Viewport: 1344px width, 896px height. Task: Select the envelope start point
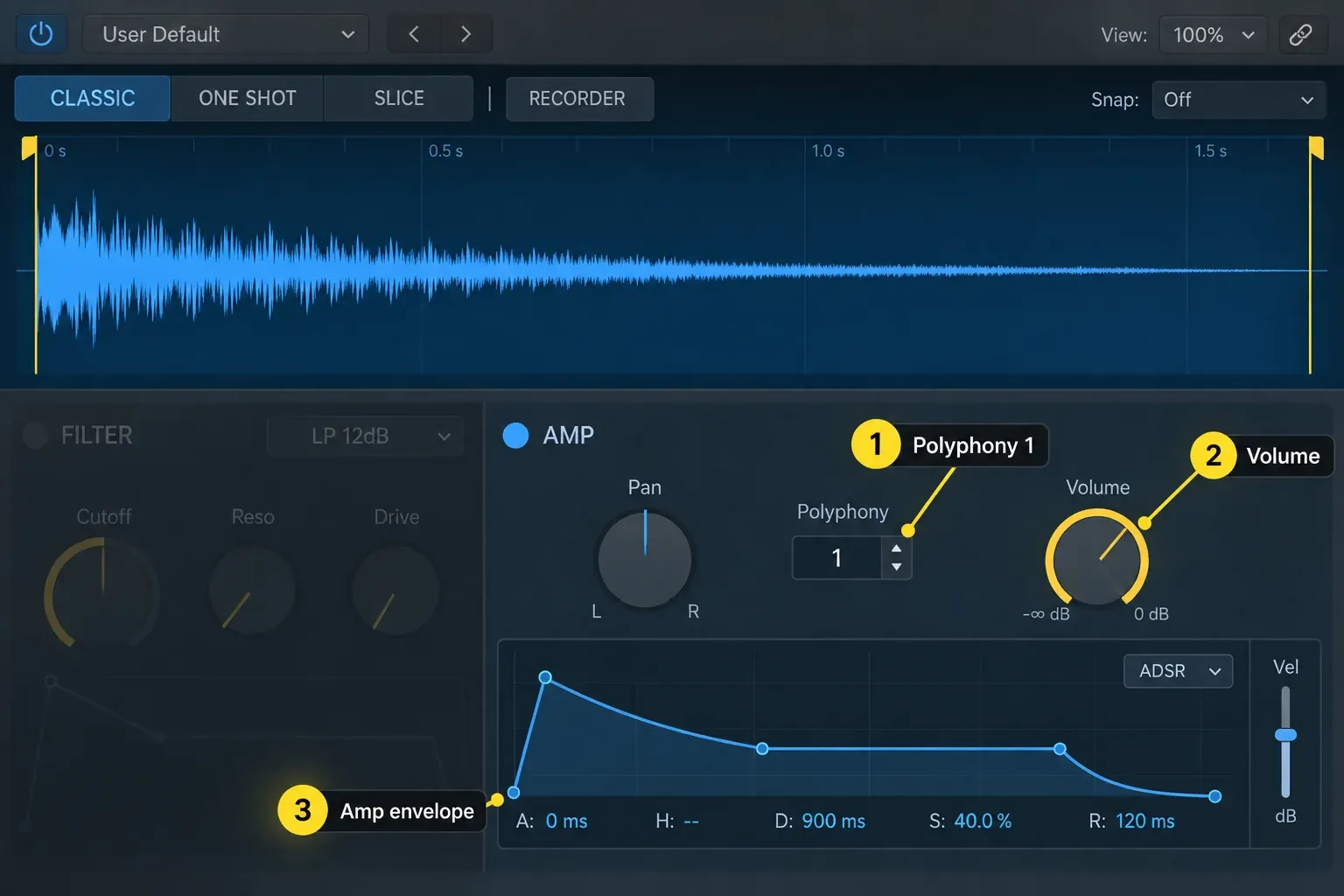514,793
